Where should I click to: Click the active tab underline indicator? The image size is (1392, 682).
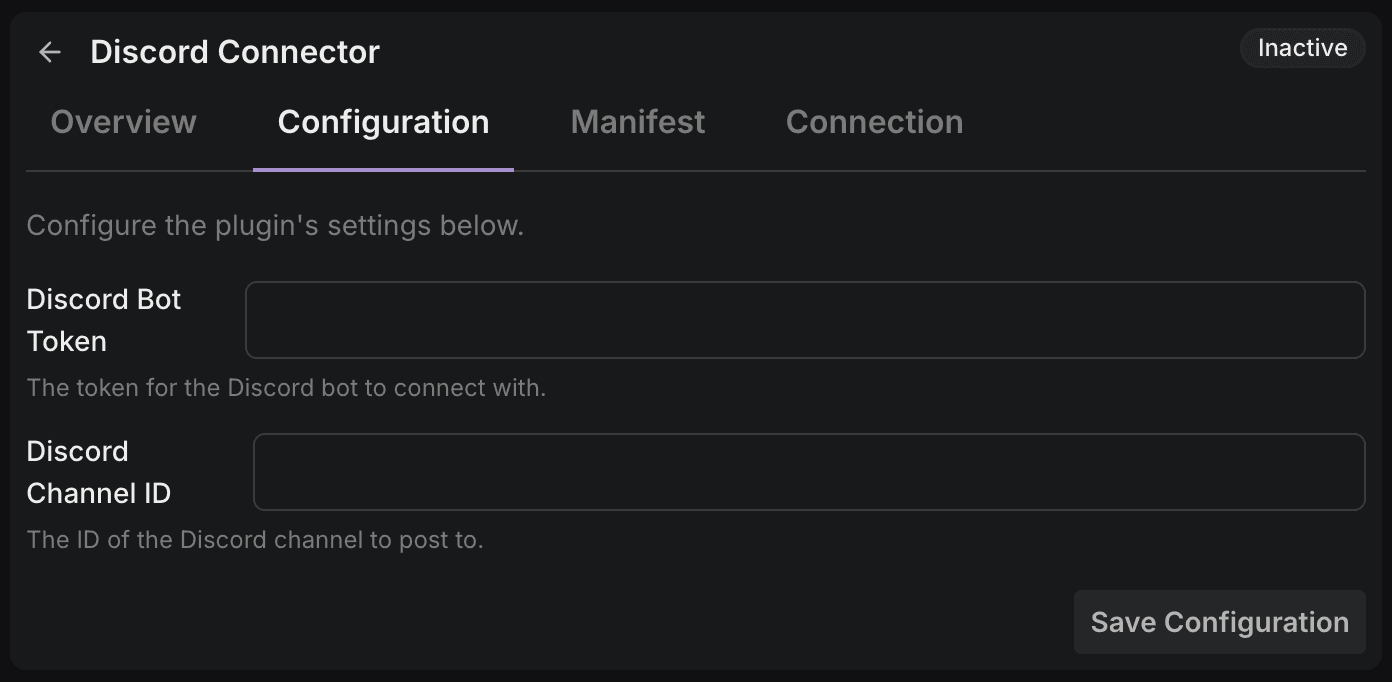(x=383, y=169)
